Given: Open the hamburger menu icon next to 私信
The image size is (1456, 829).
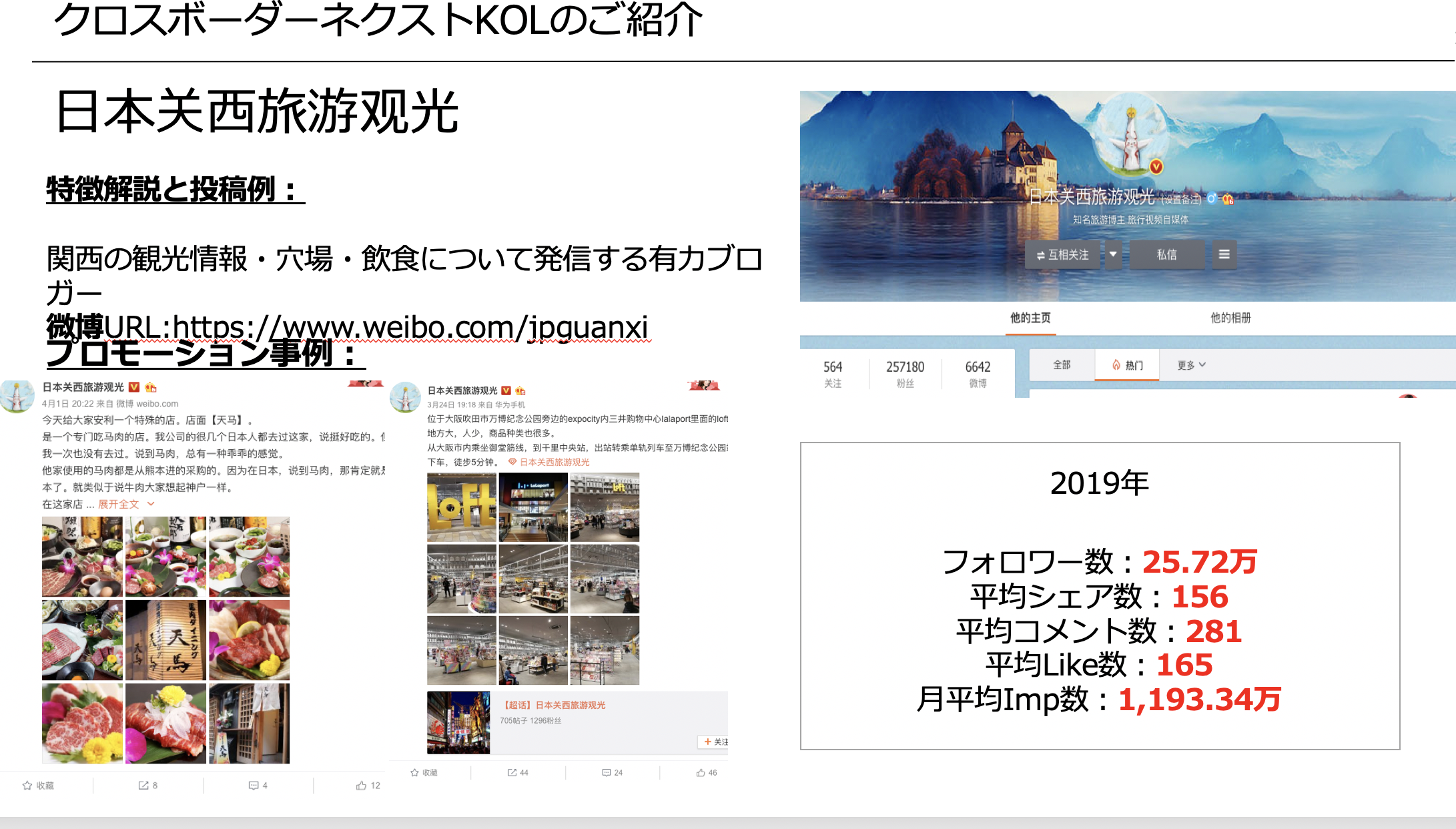Looking at the screenshot, I should pos(1224,254).
